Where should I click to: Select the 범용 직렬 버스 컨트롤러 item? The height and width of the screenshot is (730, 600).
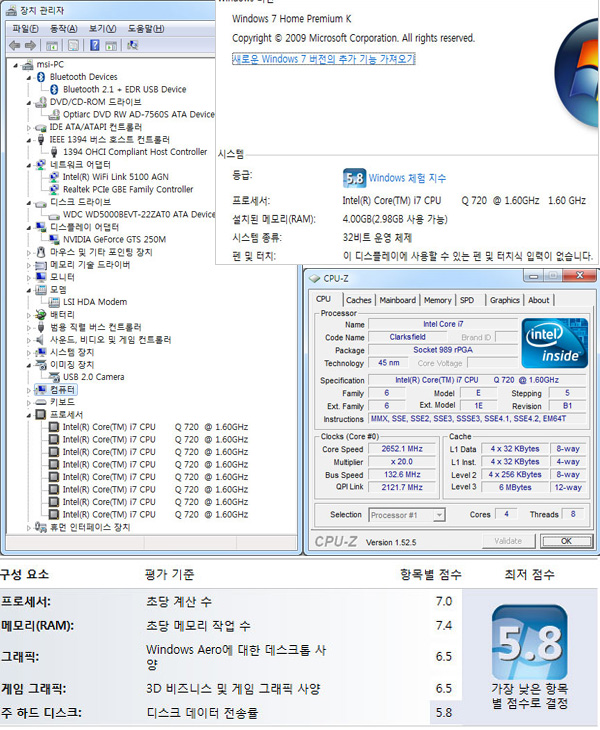(95, 327)
